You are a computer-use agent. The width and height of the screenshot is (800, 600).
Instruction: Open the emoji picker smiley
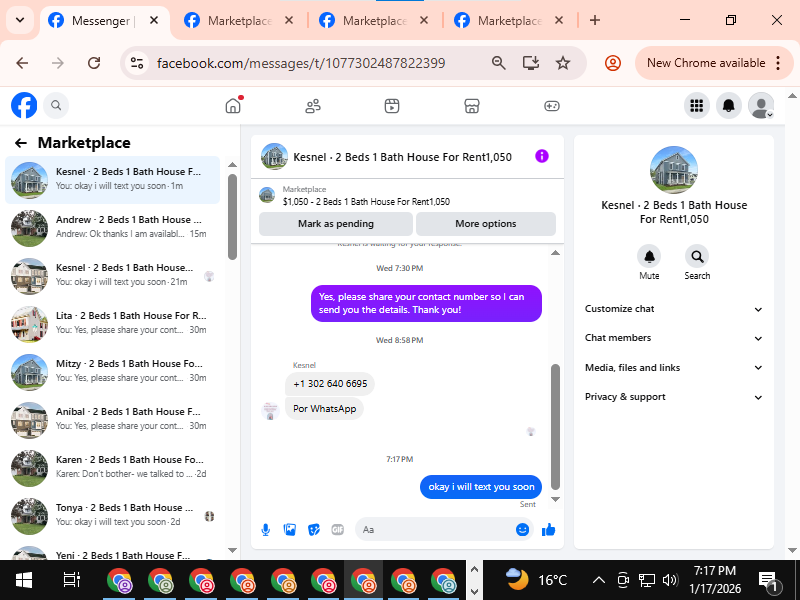click(x=522, y=530)
